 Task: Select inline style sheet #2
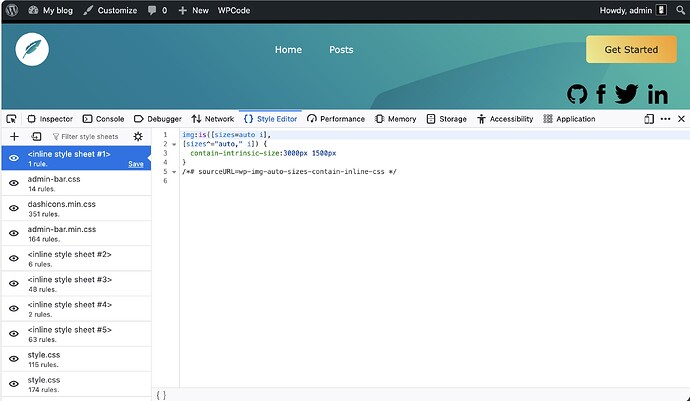point(76,258)
